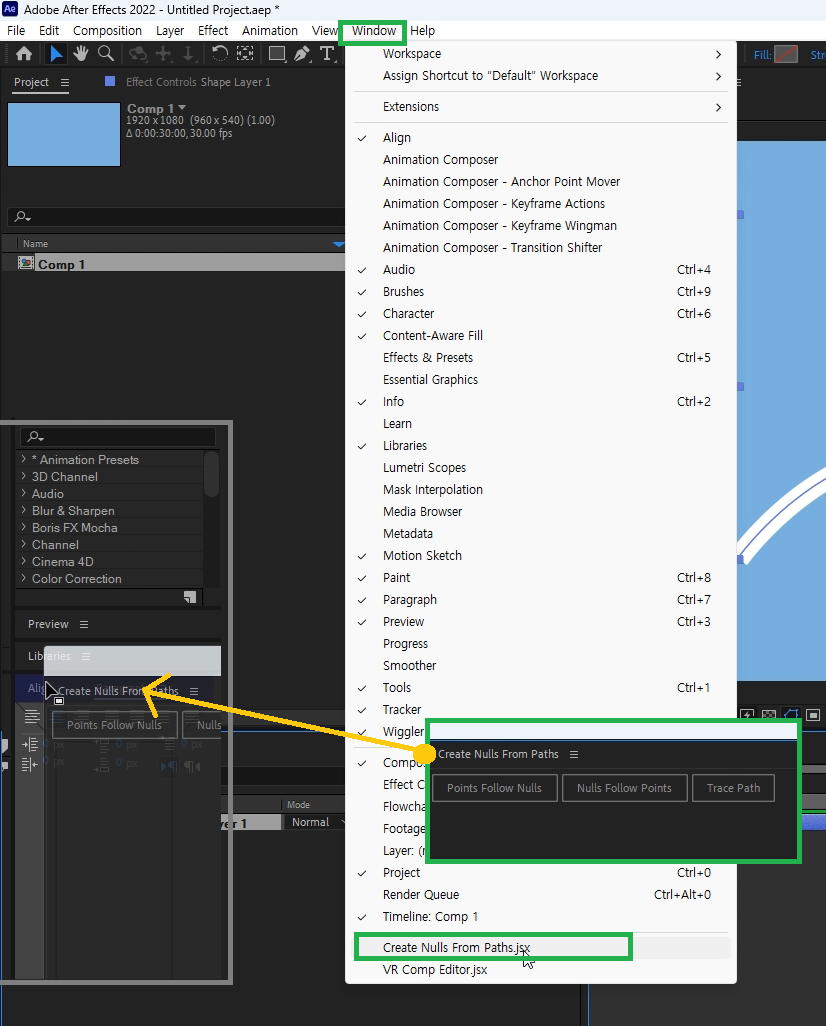This screenshot has width=826, height=1026.
Task: Click the composition icon beside Comp 1
Action: [26, 264]
